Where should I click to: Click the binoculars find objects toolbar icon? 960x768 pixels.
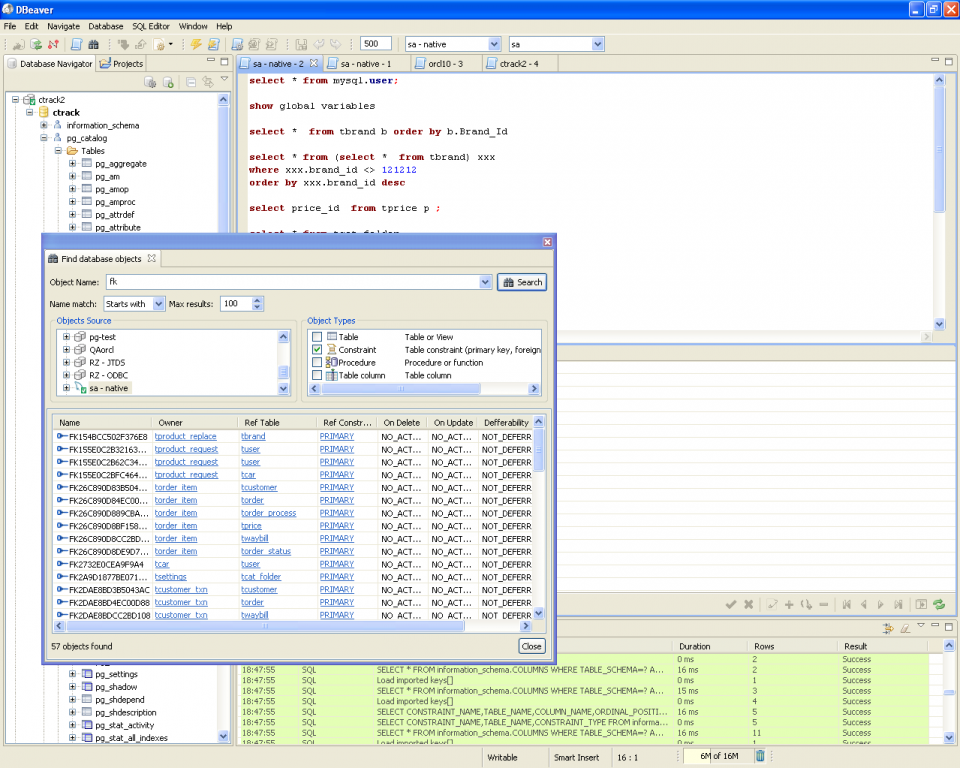tap(94, 44)
